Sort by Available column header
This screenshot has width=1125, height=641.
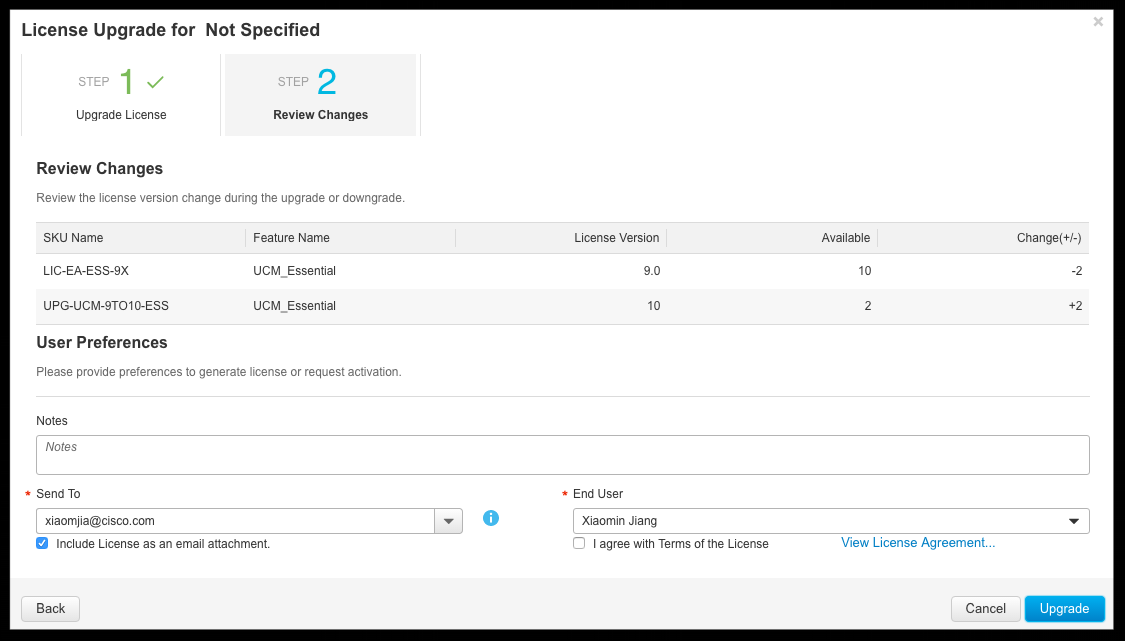772,238
